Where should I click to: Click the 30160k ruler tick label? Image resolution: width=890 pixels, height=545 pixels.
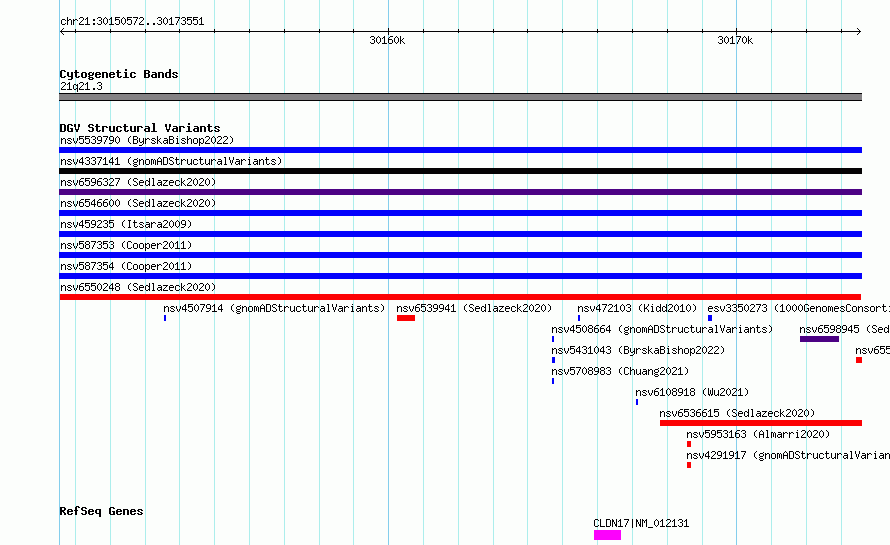387,40
